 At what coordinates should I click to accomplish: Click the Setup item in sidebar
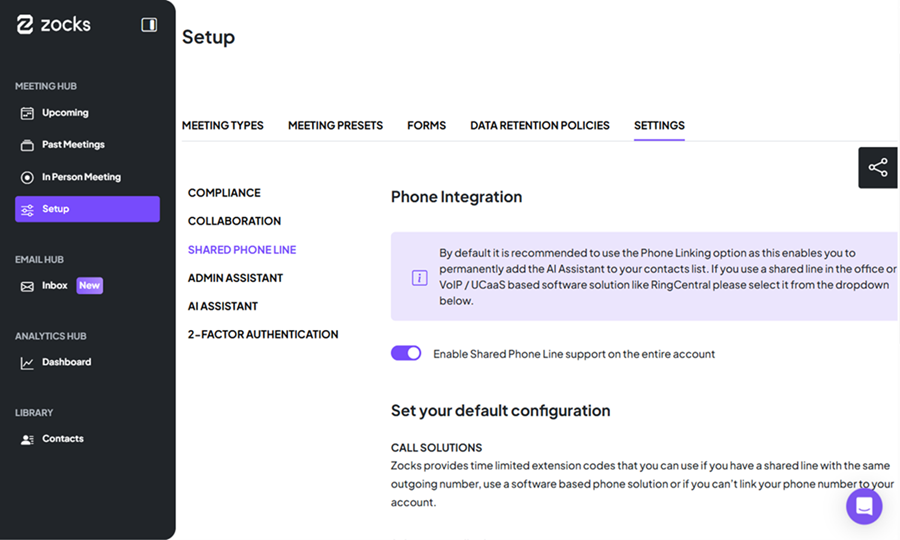pyautogui.click(x=87, y=209)
